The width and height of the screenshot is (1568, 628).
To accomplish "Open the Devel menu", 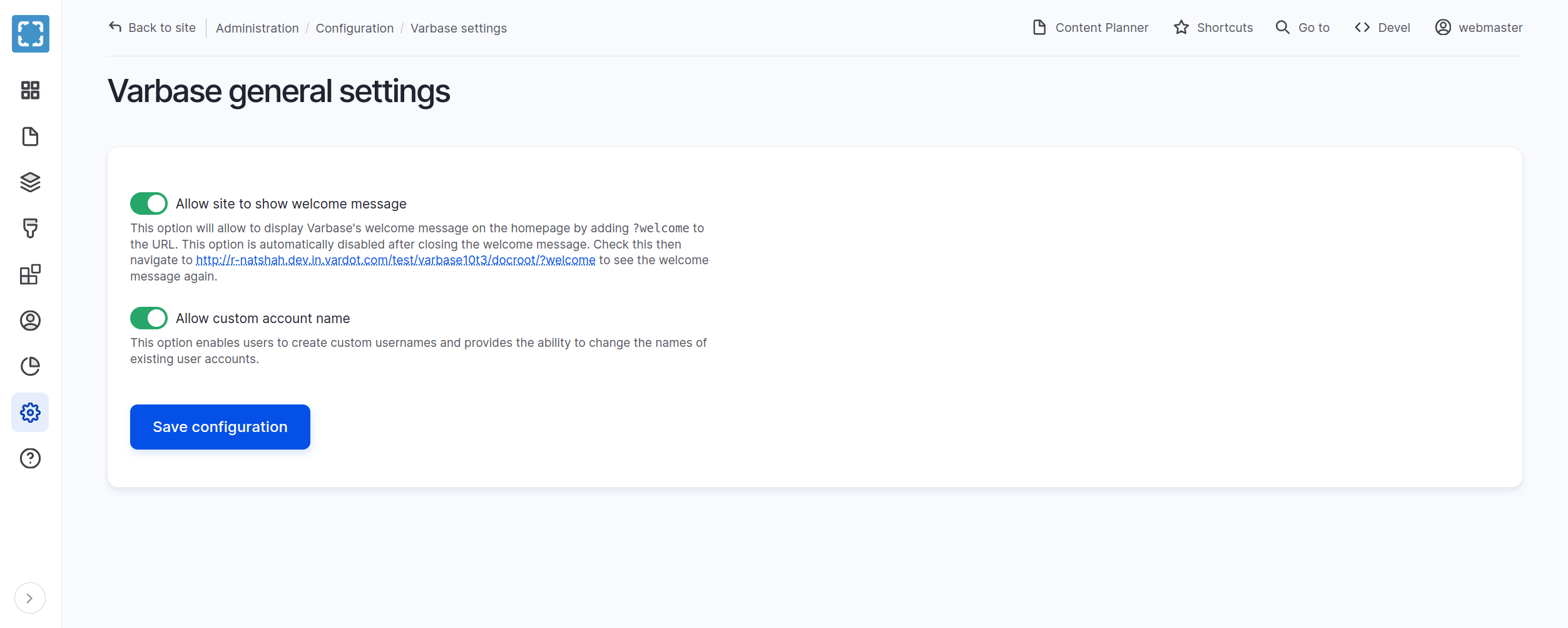I will tap(1382, 28).
